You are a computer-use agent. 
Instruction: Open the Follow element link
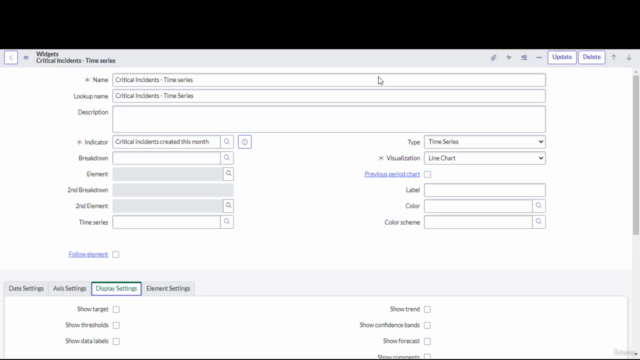88,254
